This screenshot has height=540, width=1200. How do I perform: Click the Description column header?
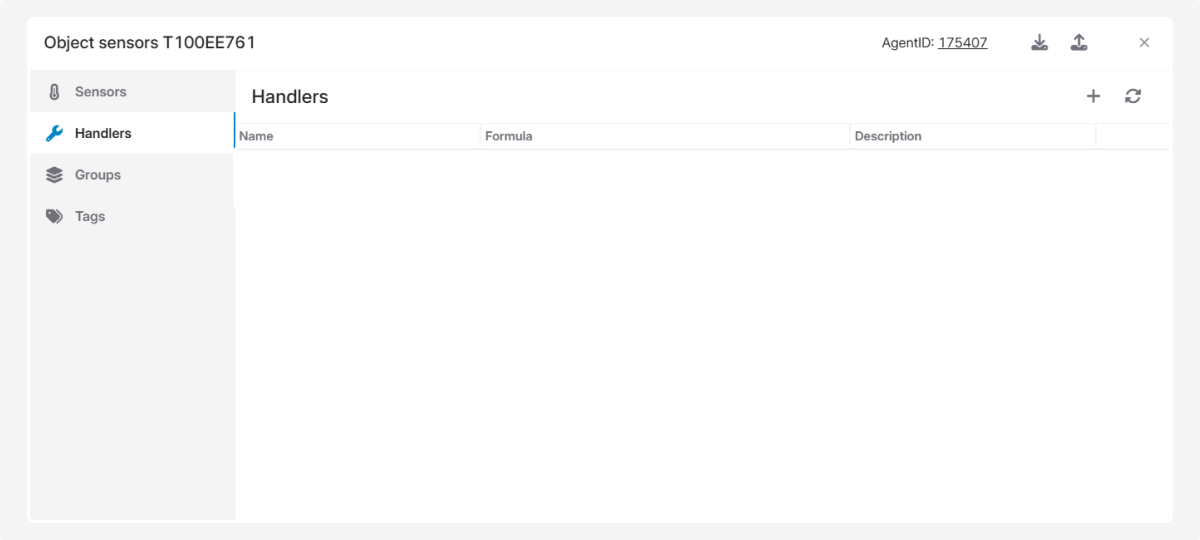pos(888,136)
